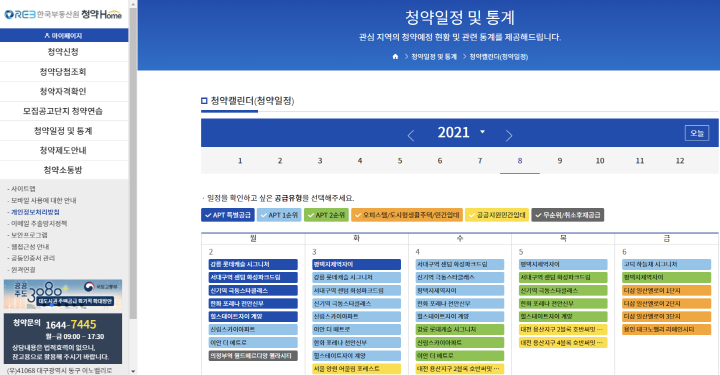Open 용인 테크노밸리 entry on Friday 6
The height and width of the screenshot is (375, 720).
tap(666, 330)
